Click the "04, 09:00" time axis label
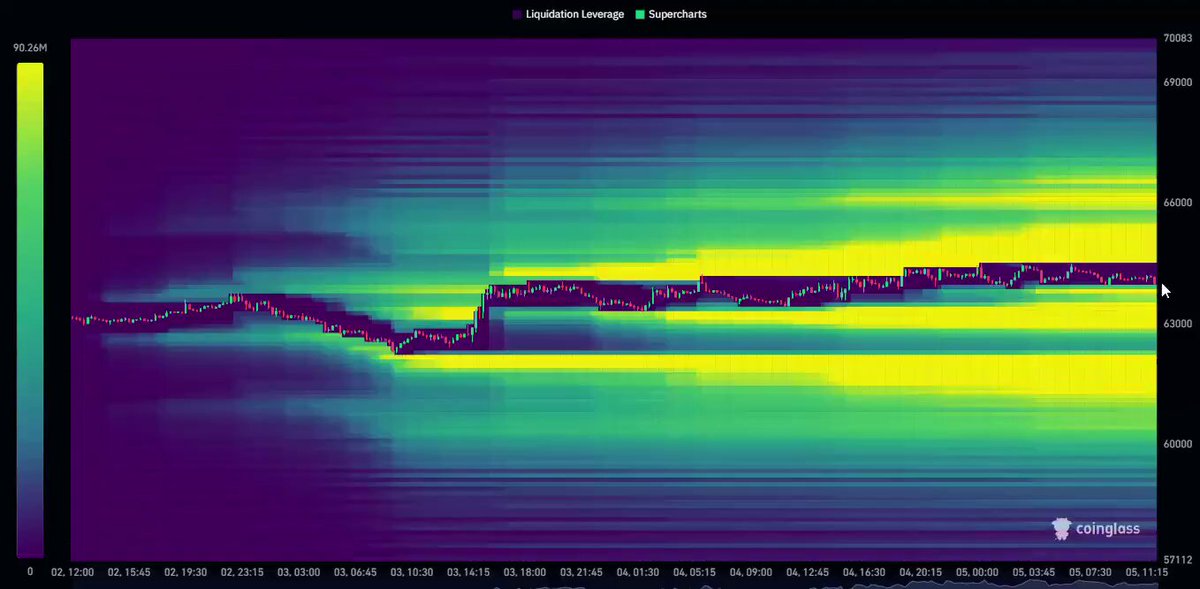Viewport: 1200px width, 589px height. pos(751,573)
